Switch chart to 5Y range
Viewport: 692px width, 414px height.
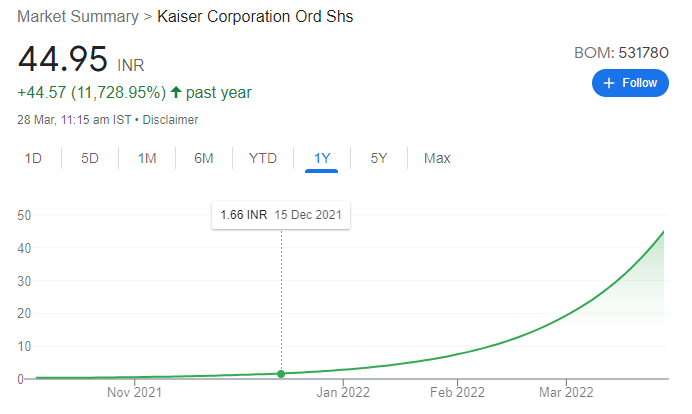click(379, 158)
